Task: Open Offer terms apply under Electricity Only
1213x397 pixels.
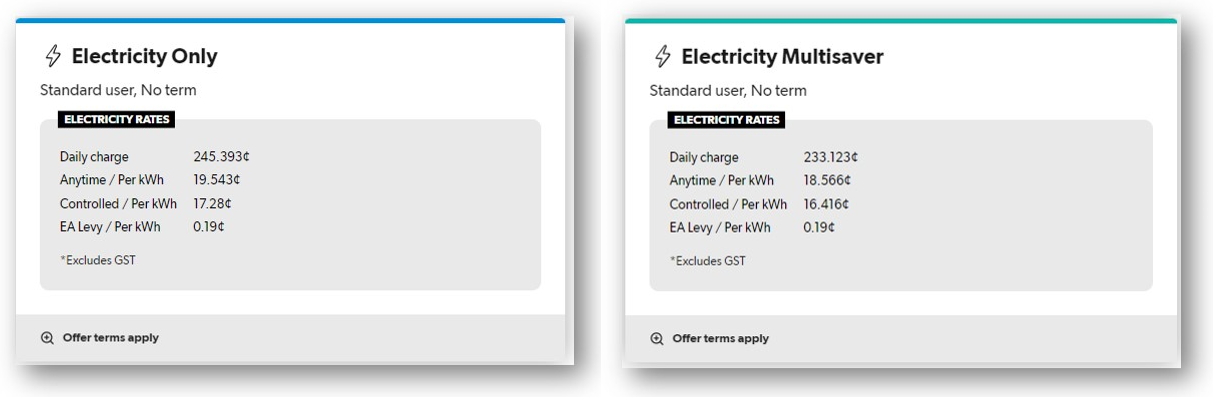Action: [x=110, y=338]
